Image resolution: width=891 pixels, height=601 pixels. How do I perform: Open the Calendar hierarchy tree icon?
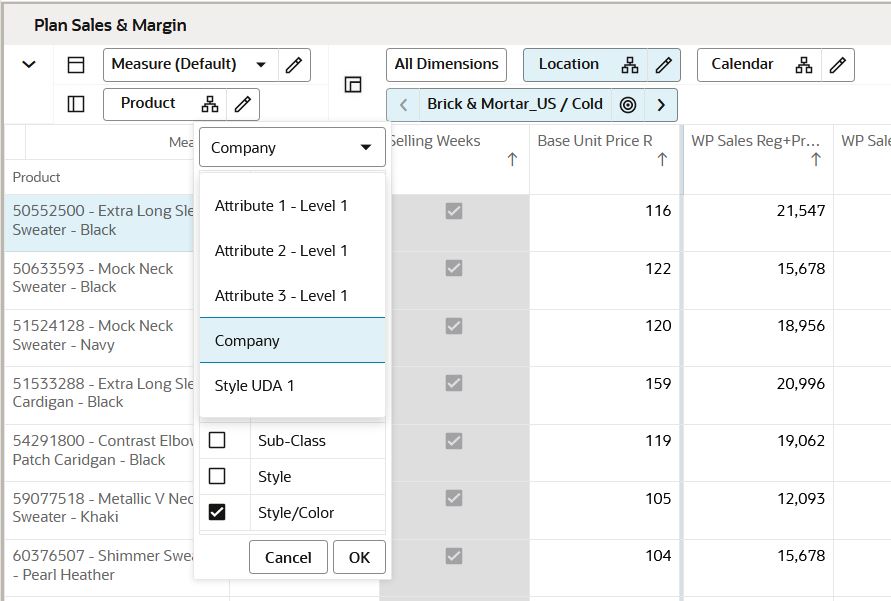pyautogui.click(x=803, y=65)
